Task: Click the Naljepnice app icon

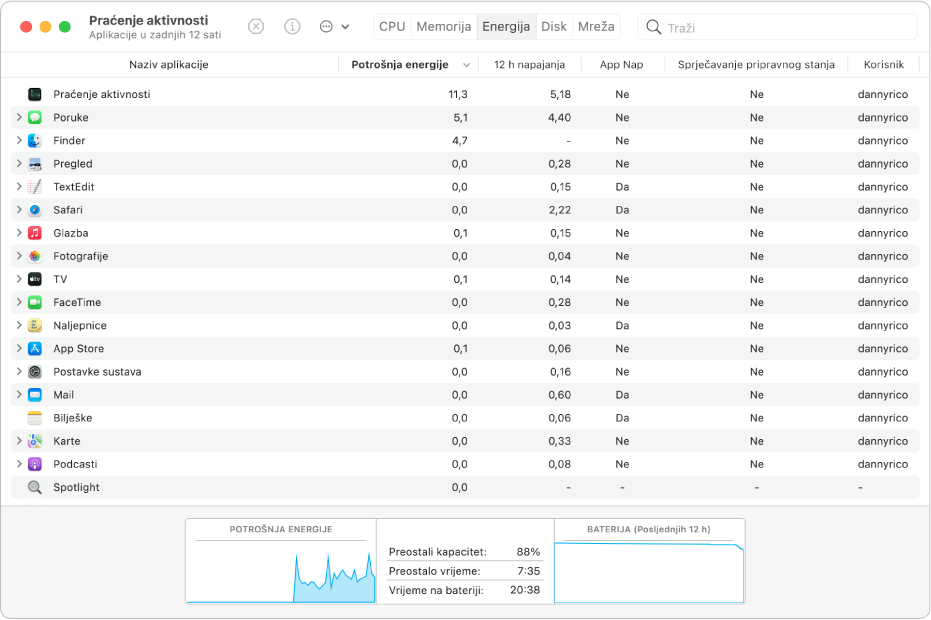Action: [x=35, y=325]
